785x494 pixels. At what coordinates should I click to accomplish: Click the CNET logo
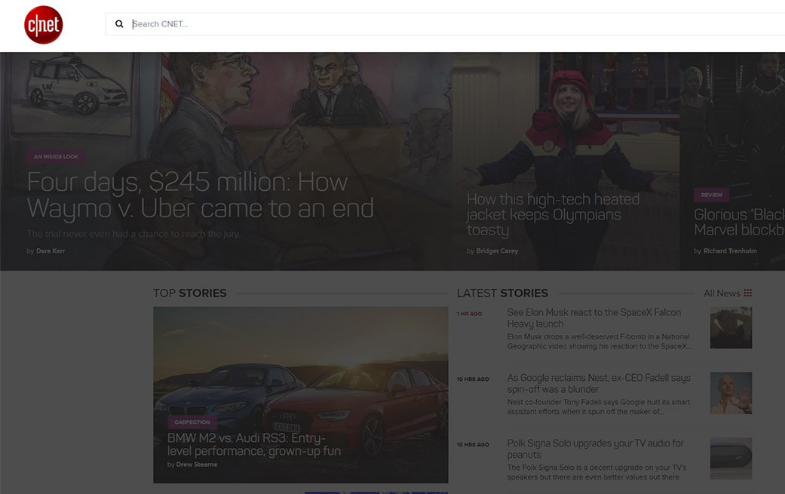tap(44, 25)
